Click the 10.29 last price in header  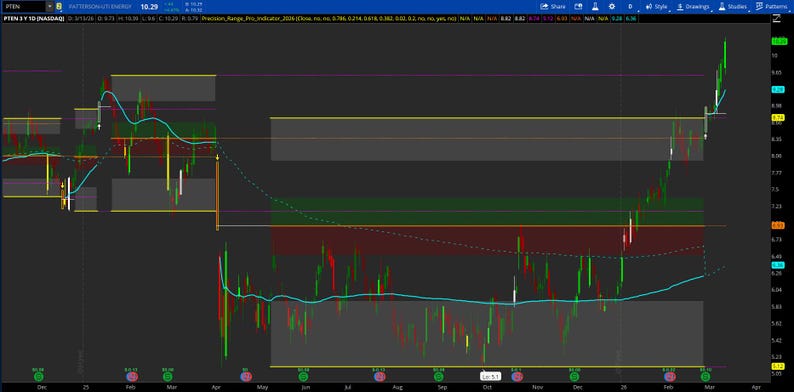(149, 7)
